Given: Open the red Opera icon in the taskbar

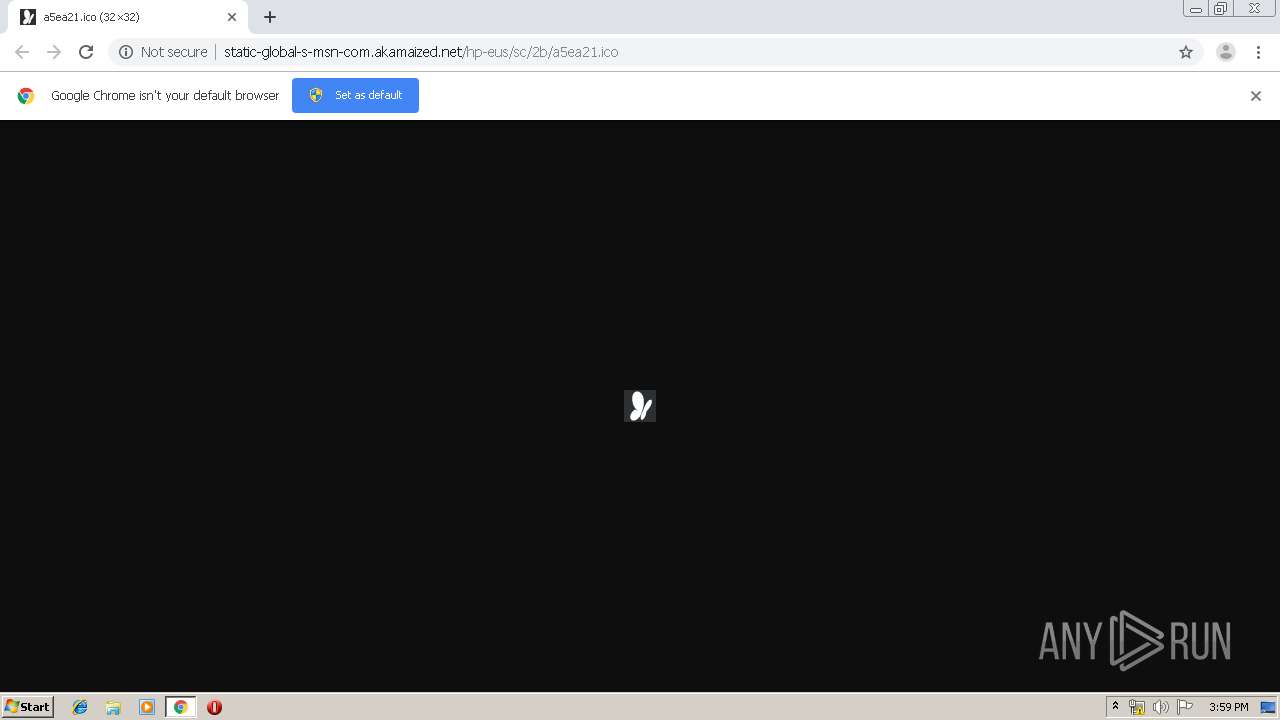Looking at the screenshot, I should [214, 707].
